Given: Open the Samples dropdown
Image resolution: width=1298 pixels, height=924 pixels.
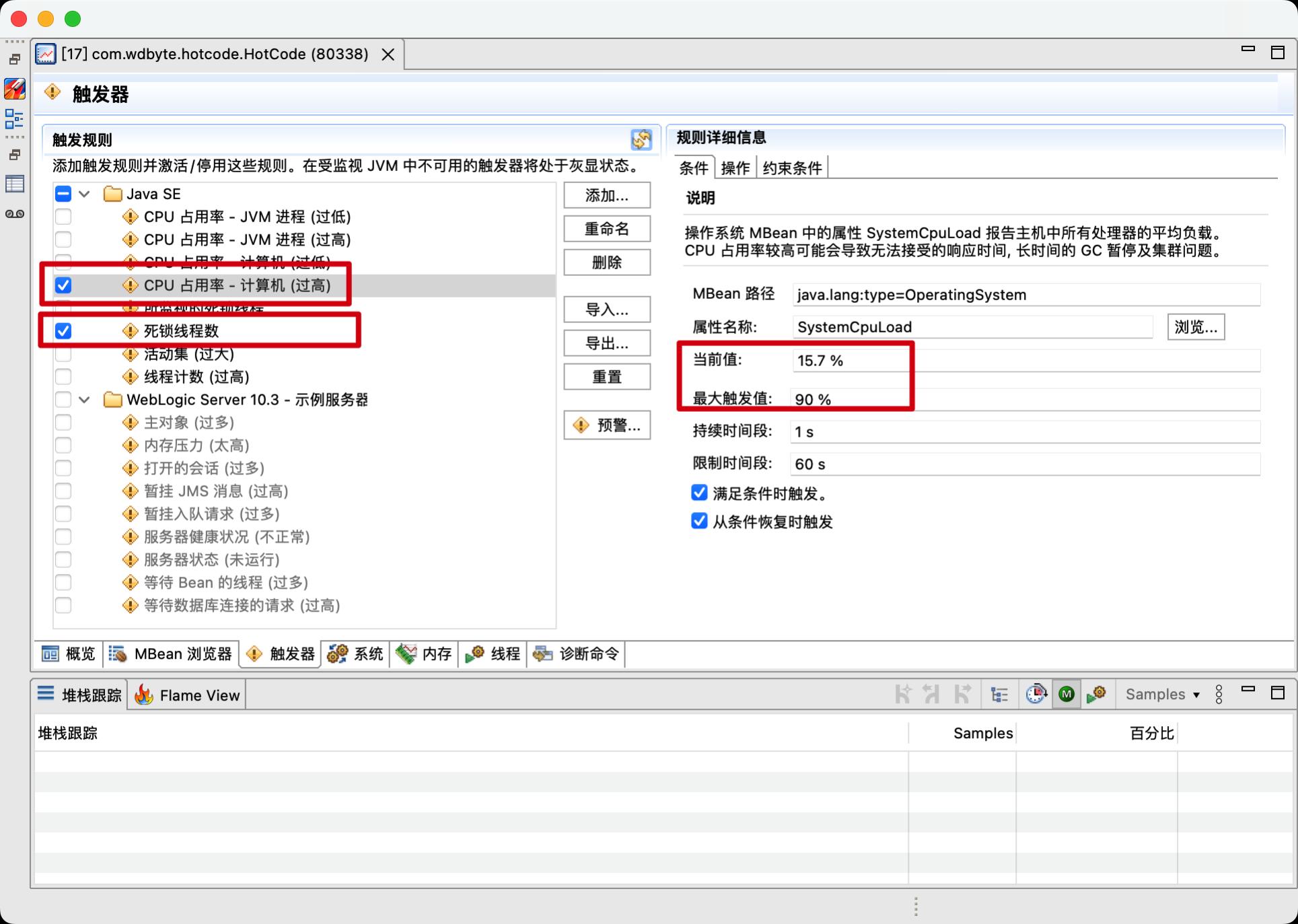Looking at the screenshot, I should [x=1162, y=694].
